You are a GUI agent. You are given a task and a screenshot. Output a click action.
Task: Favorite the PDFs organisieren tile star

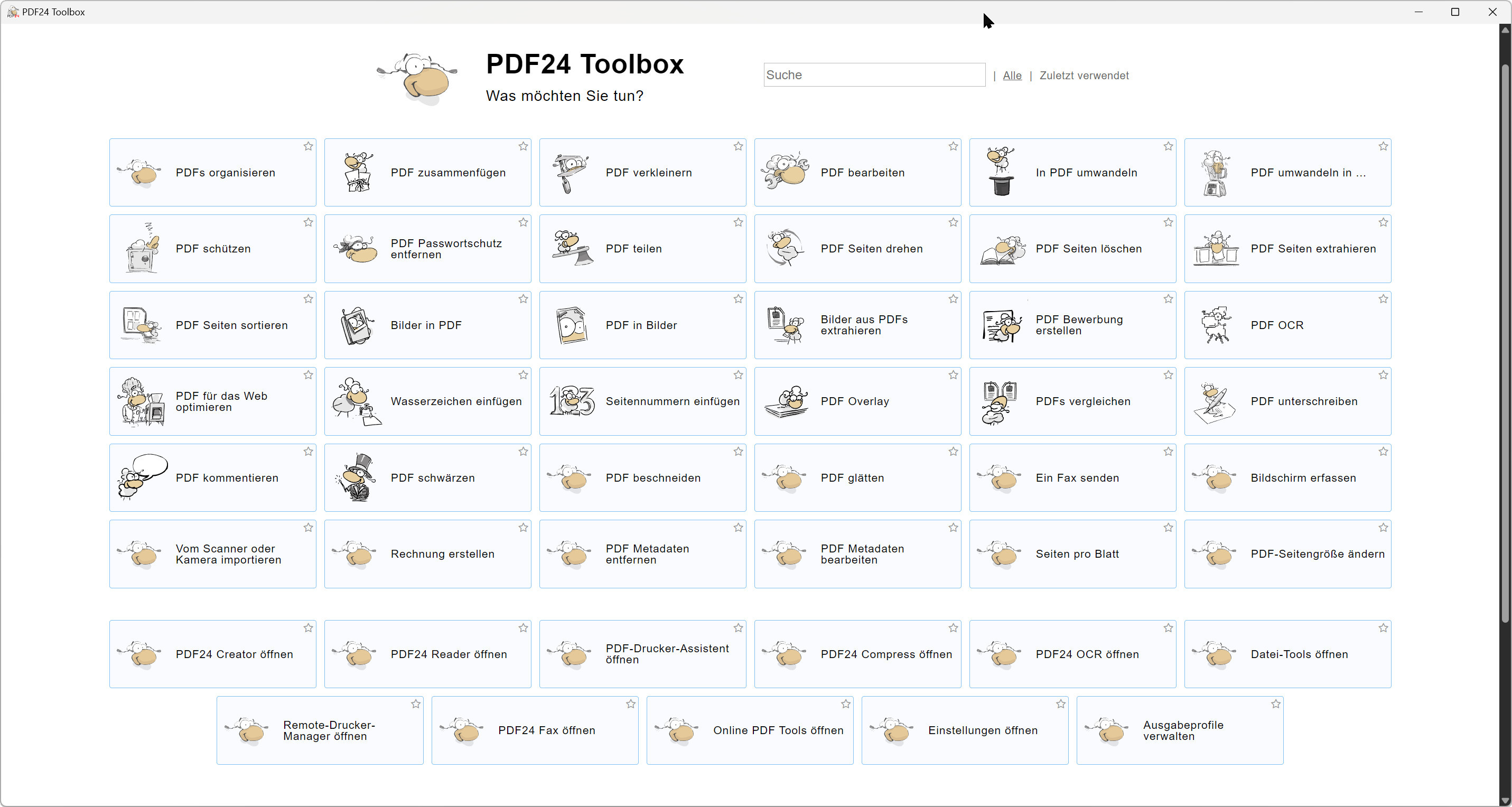(308, 146)
